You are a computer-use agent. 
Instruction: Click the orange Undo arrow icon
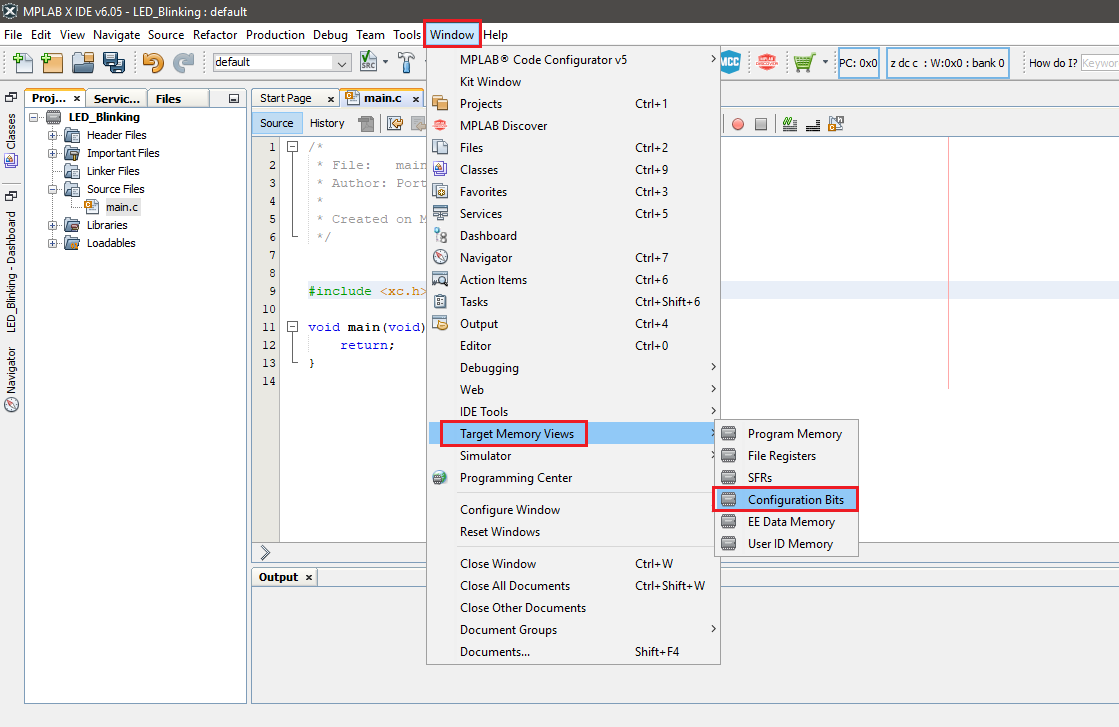[153, 63]
